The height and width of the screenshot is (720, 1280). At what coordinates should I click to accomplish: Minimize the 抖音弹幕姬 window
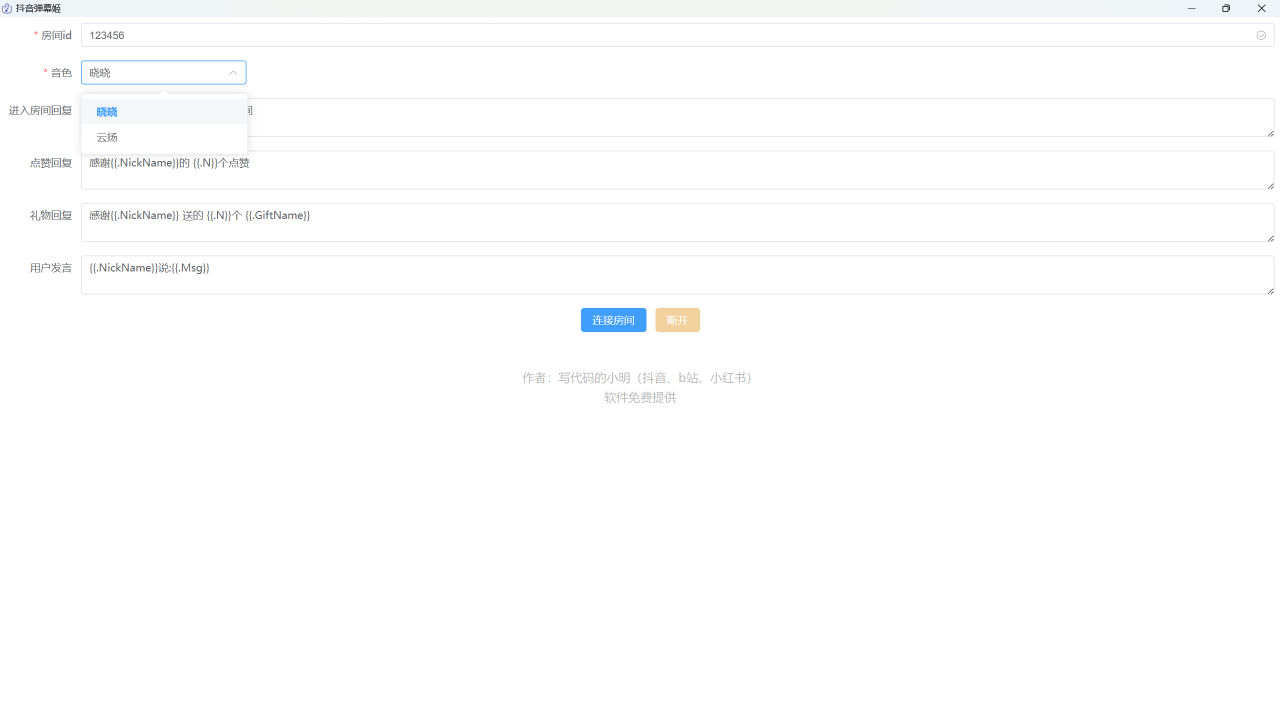[1191, 8]
